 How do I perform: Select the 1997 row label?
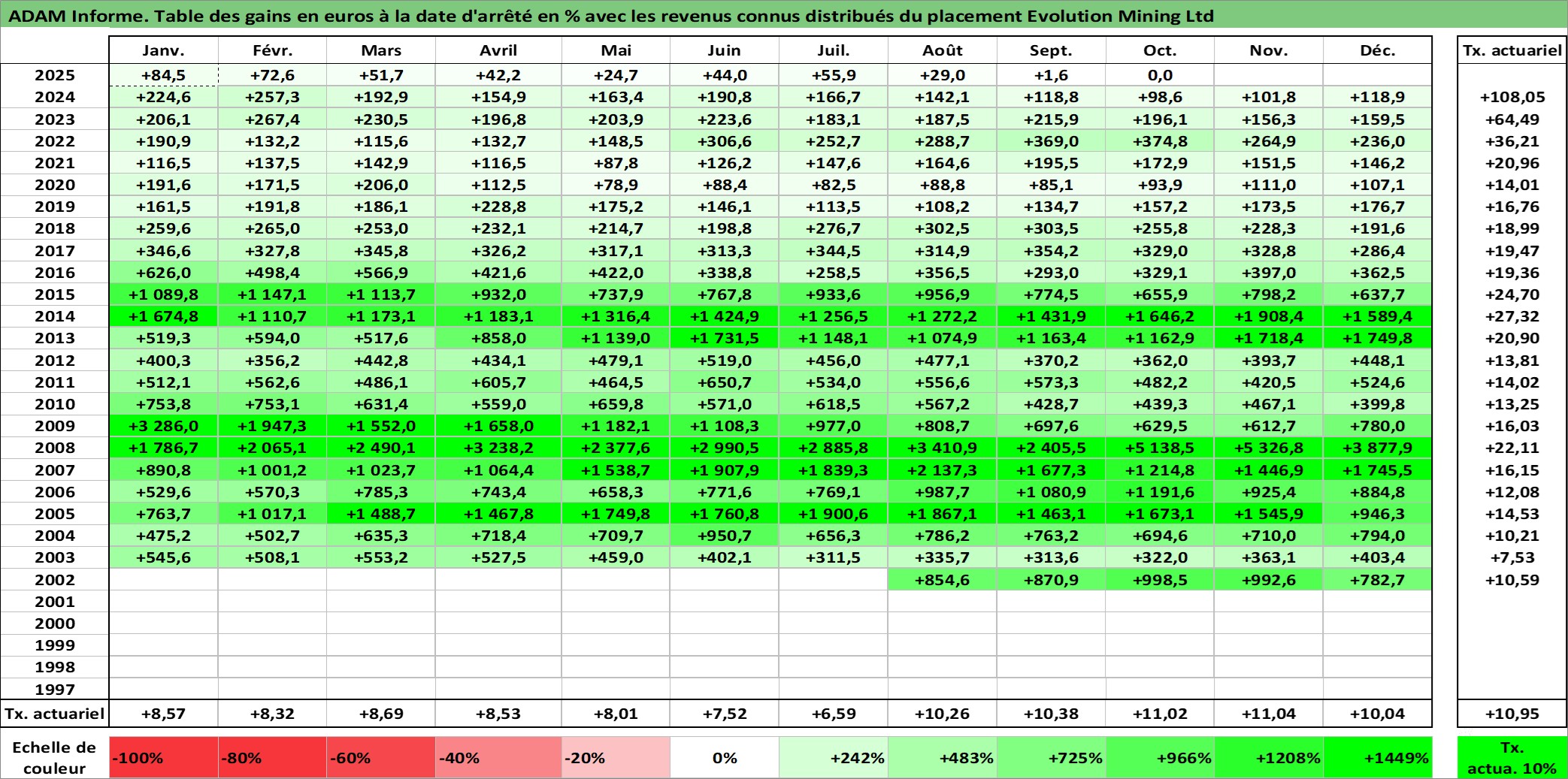tap(55, 690)
